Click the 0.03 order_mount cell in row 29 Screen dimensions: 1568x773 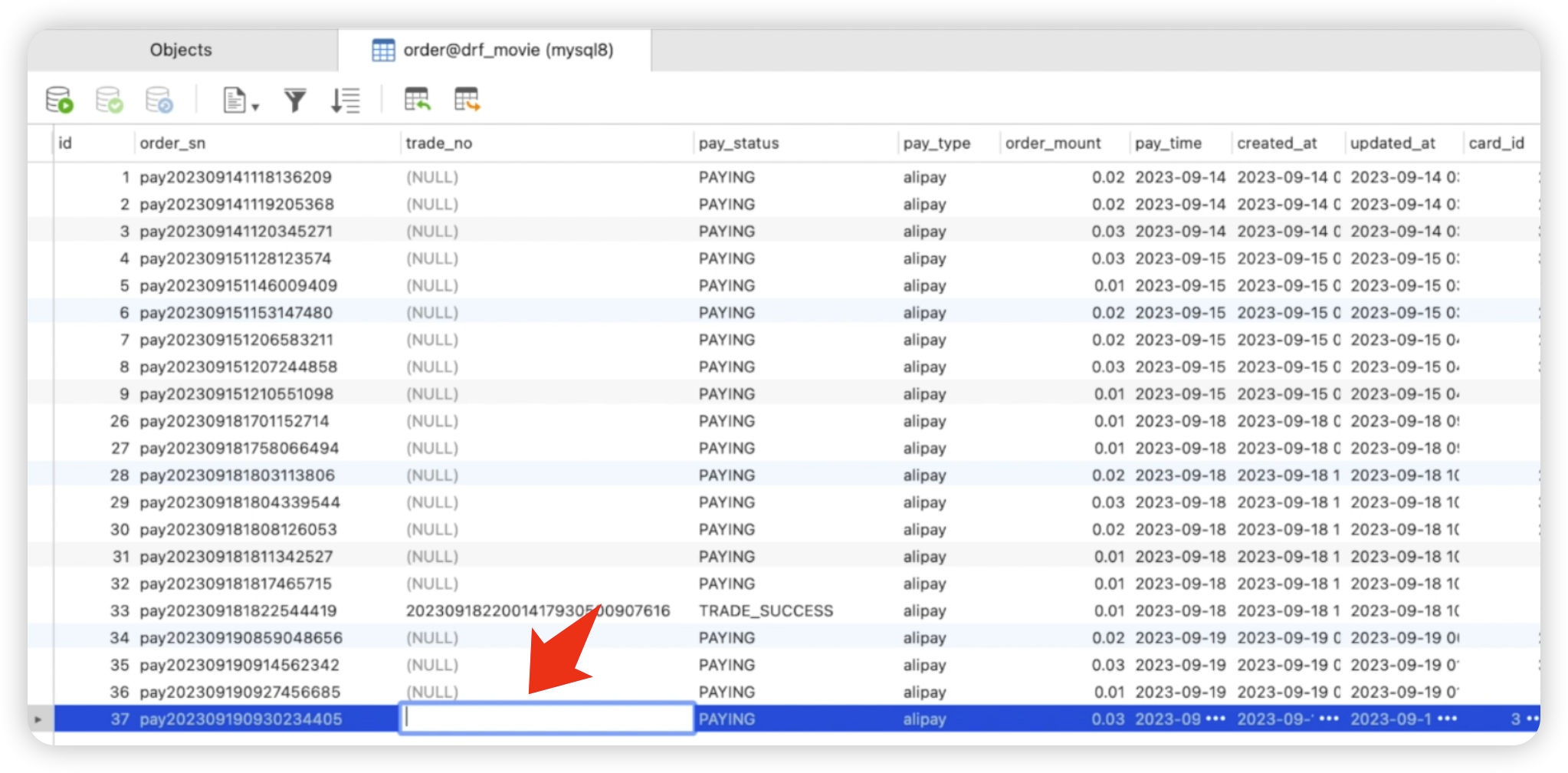point(1108,502)
